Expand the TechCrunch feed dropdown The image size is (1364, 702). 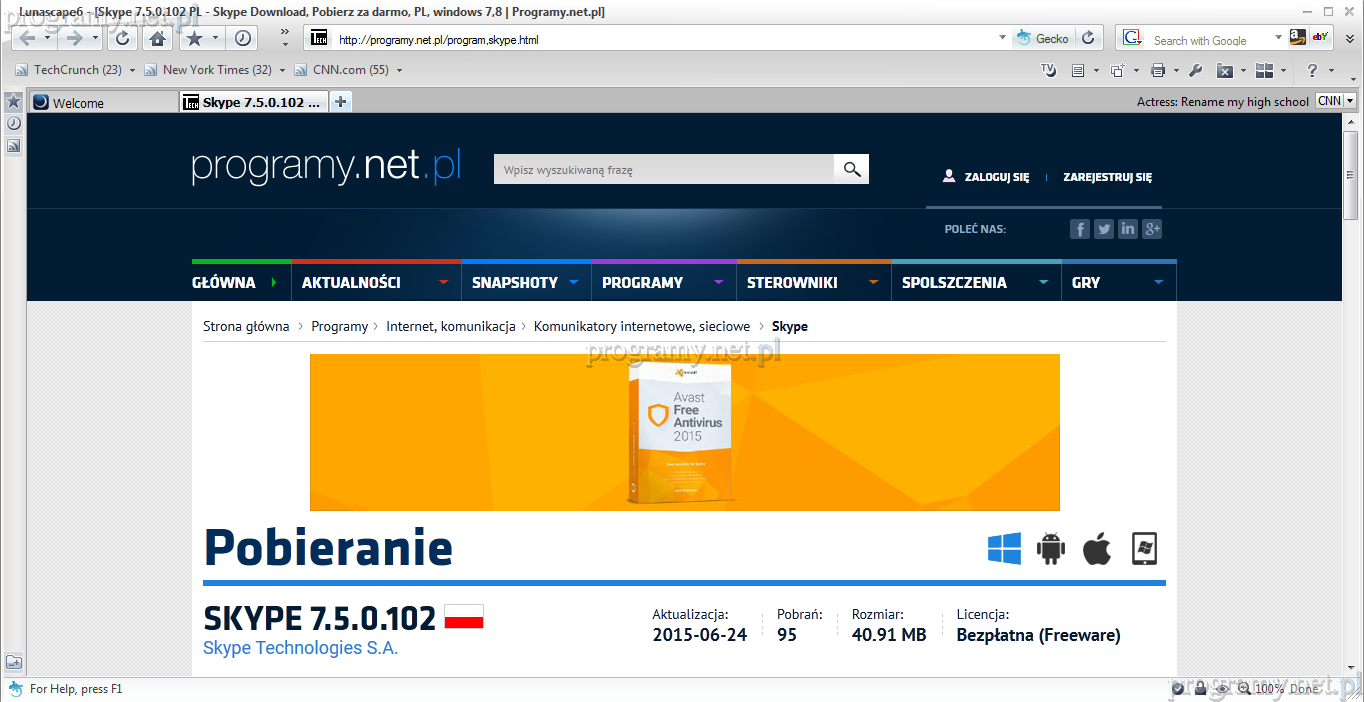click(x=132, y=70)
